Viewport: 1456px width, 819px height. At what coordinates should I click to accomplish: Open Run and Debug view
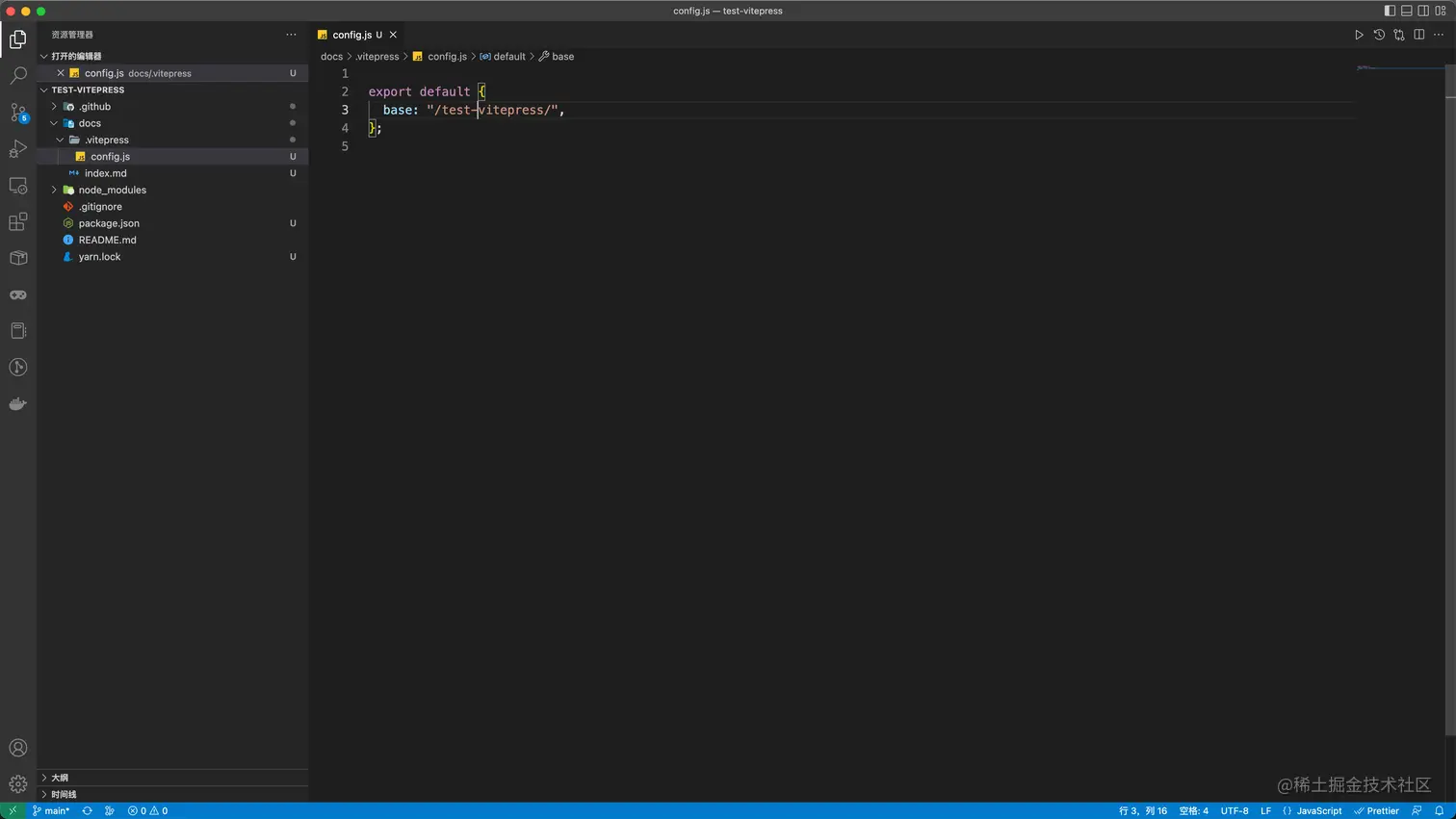click(17, 148)
